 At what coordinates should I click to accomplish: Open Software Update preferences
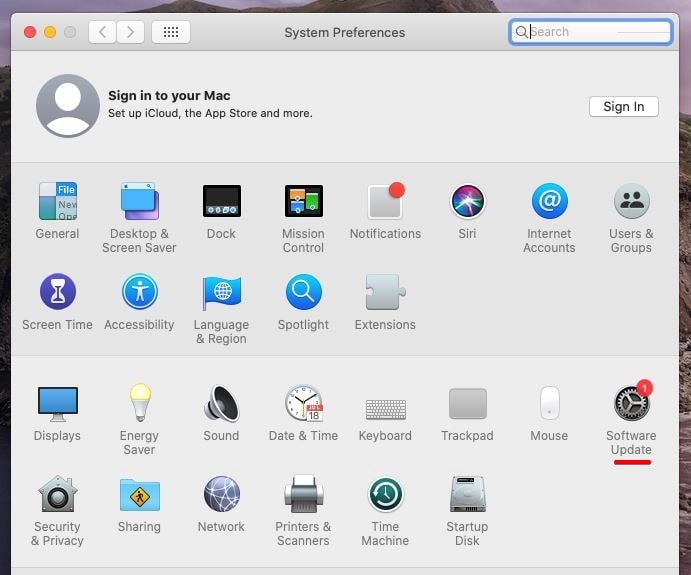click(632, 402)
